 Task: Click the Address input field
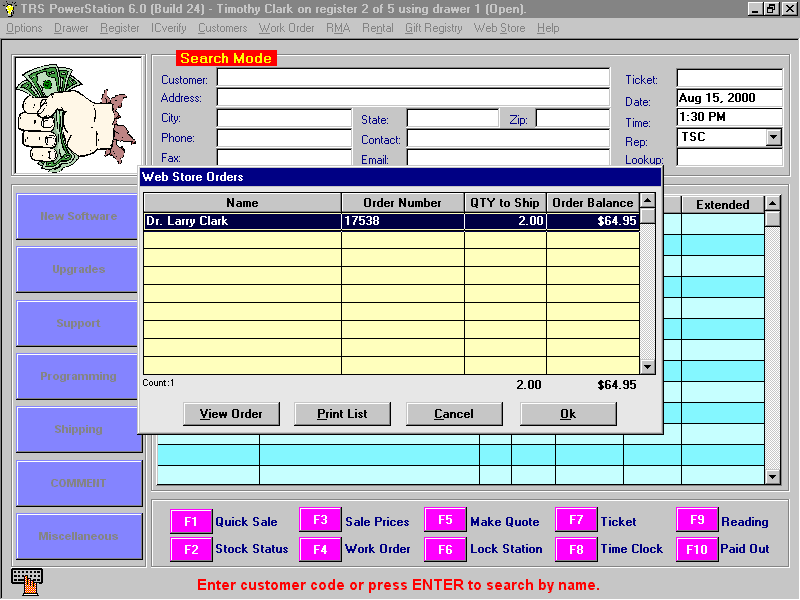point(413,97)
